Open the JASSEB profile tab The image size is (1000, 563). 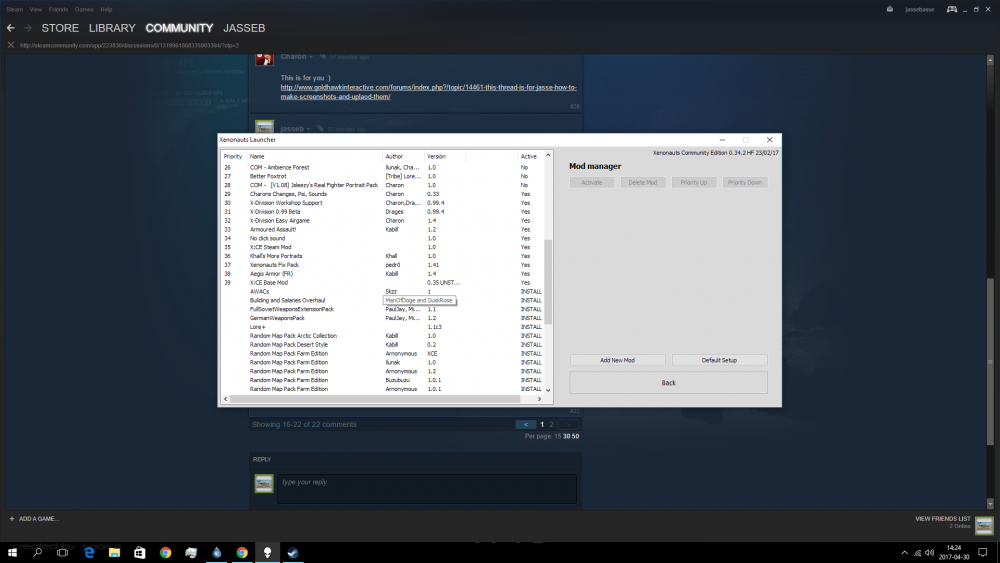[244, 28]
